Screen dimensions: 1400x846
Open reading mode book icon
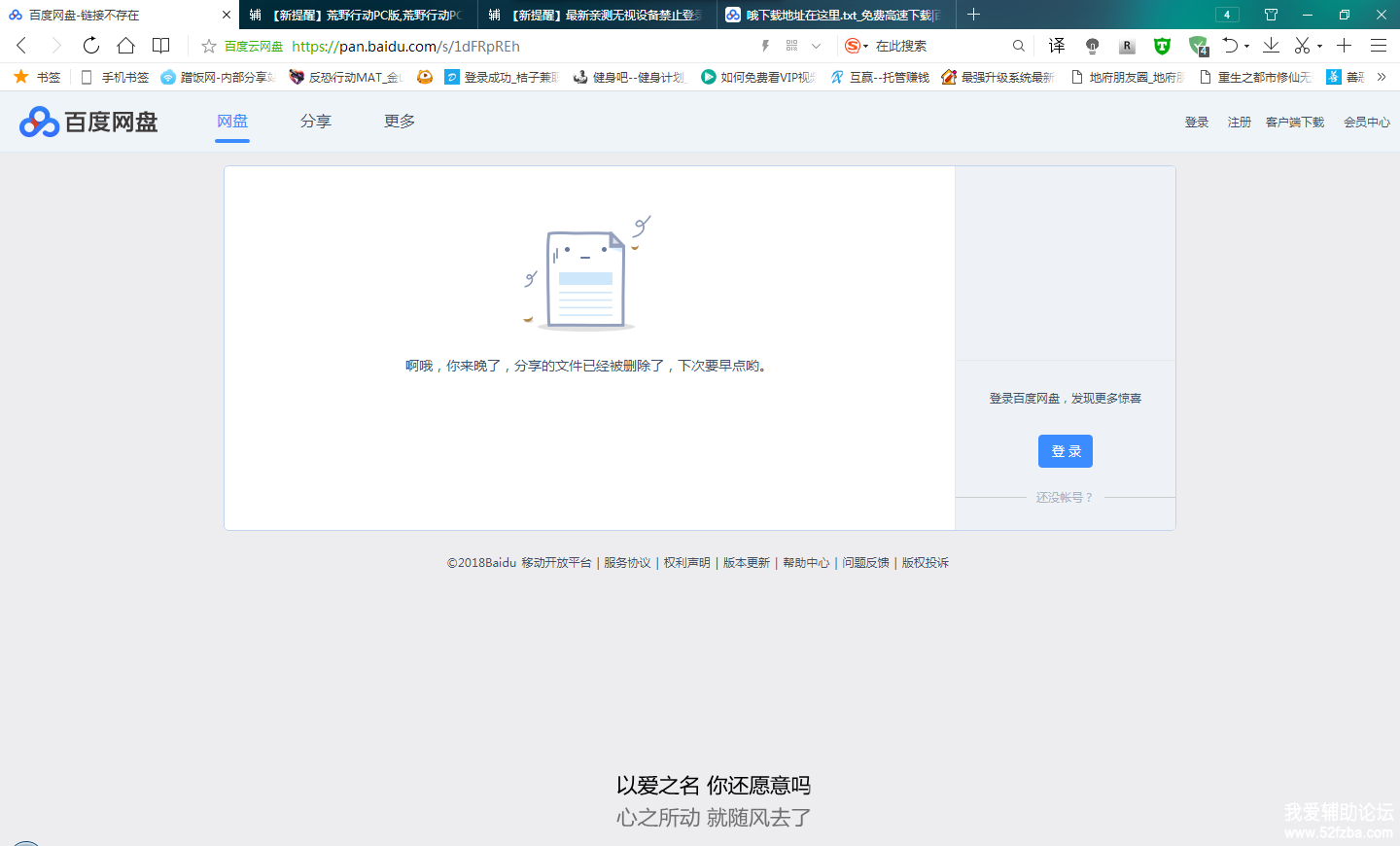(161, 46)
